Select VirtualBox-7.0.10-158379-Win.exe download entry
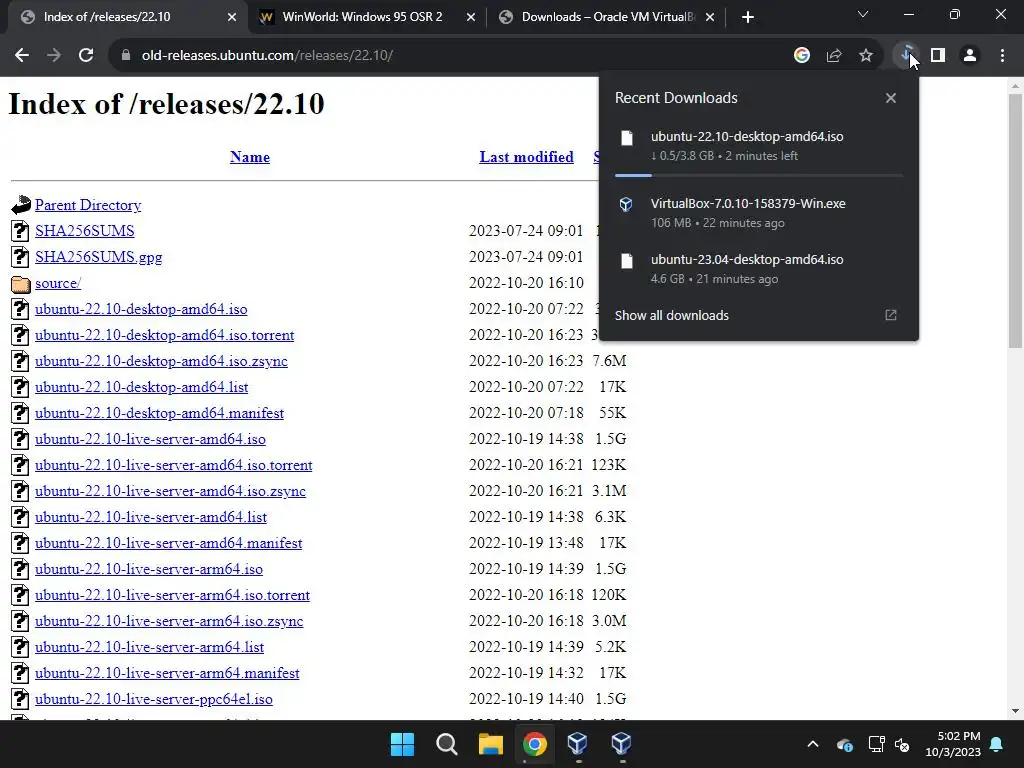Screen dimensions: 1024x768 tap(759, 213)
